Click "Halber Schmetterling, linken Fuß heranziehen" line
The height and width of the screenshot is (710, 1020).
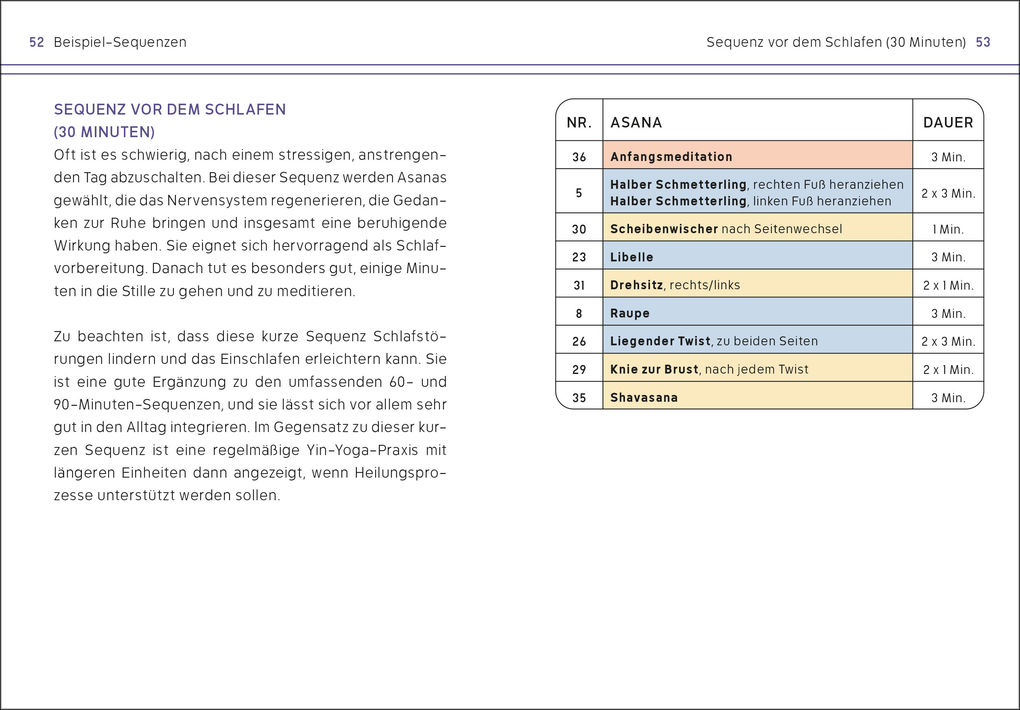[x=750, y=201]
